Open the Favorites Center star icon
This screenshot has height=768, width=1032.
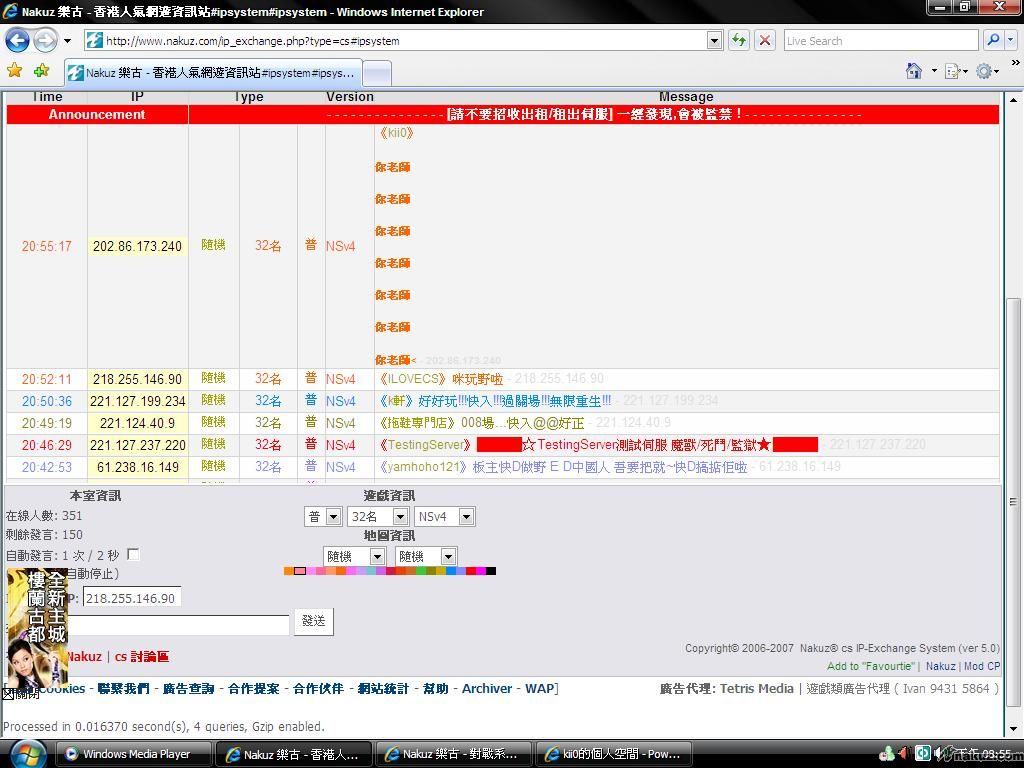(x=14, y=71)
